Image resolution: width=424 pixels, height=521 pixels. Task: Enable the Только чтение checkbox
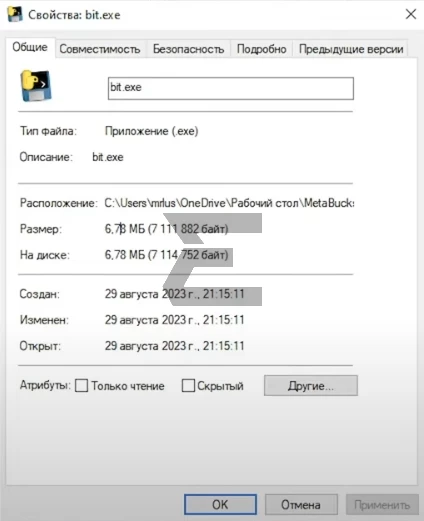pos(82,386)
